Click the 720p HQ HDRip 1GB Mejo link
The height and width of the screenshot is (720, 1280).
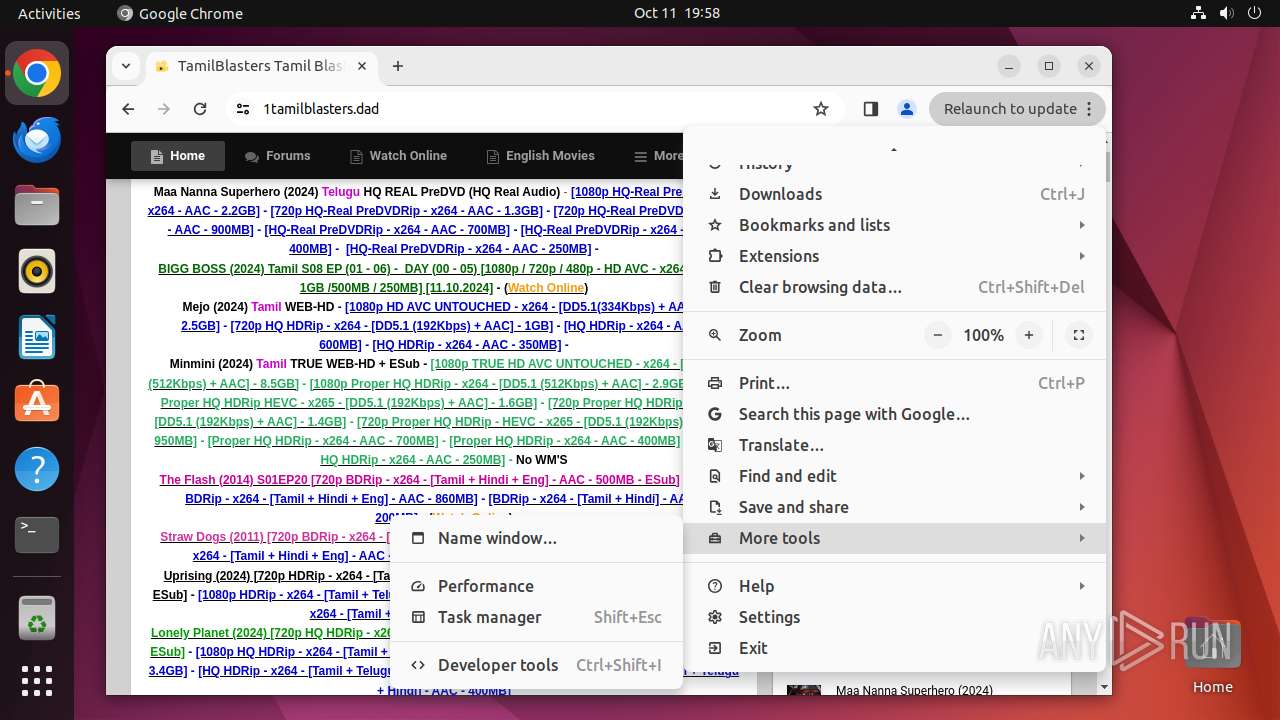point(391,326)
